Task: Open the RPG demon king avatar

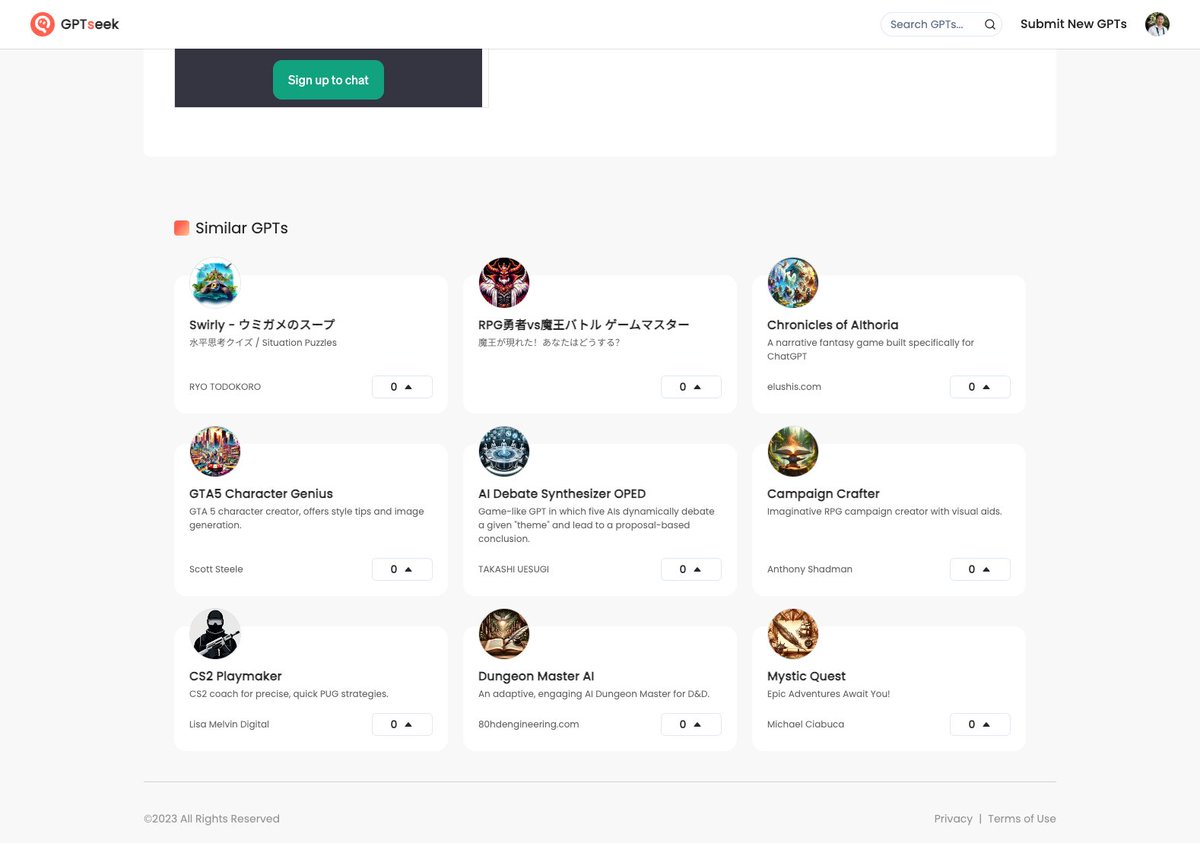Action: [x=504, y=283]
